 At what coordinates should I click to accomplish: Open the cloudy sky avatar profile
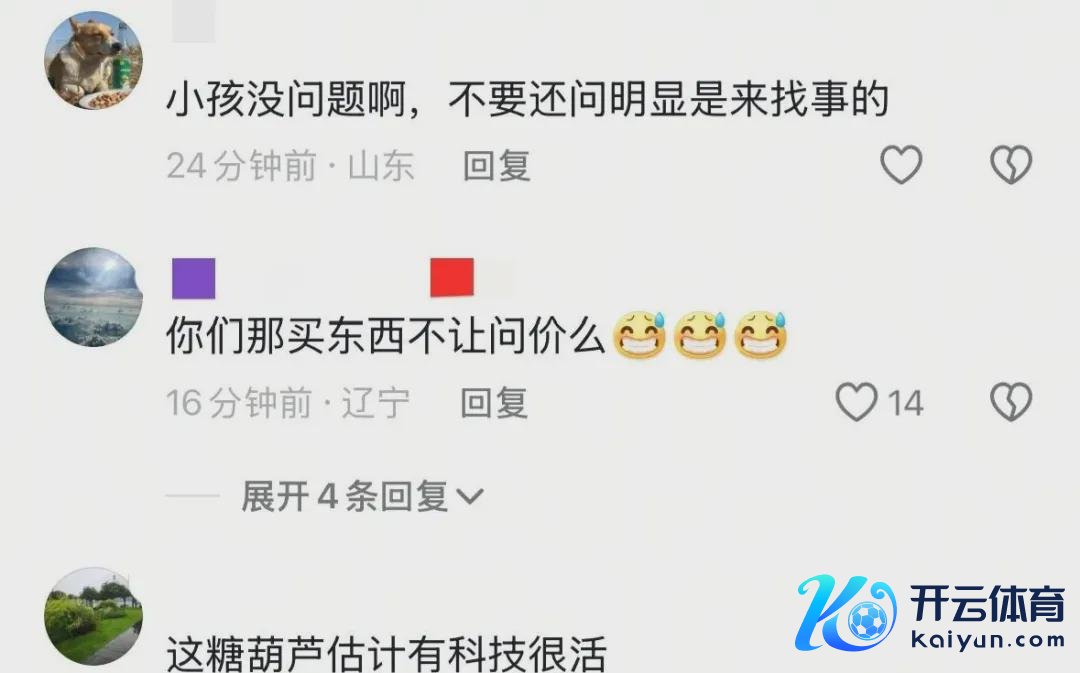pyautogui.click(x=94, y=297)
